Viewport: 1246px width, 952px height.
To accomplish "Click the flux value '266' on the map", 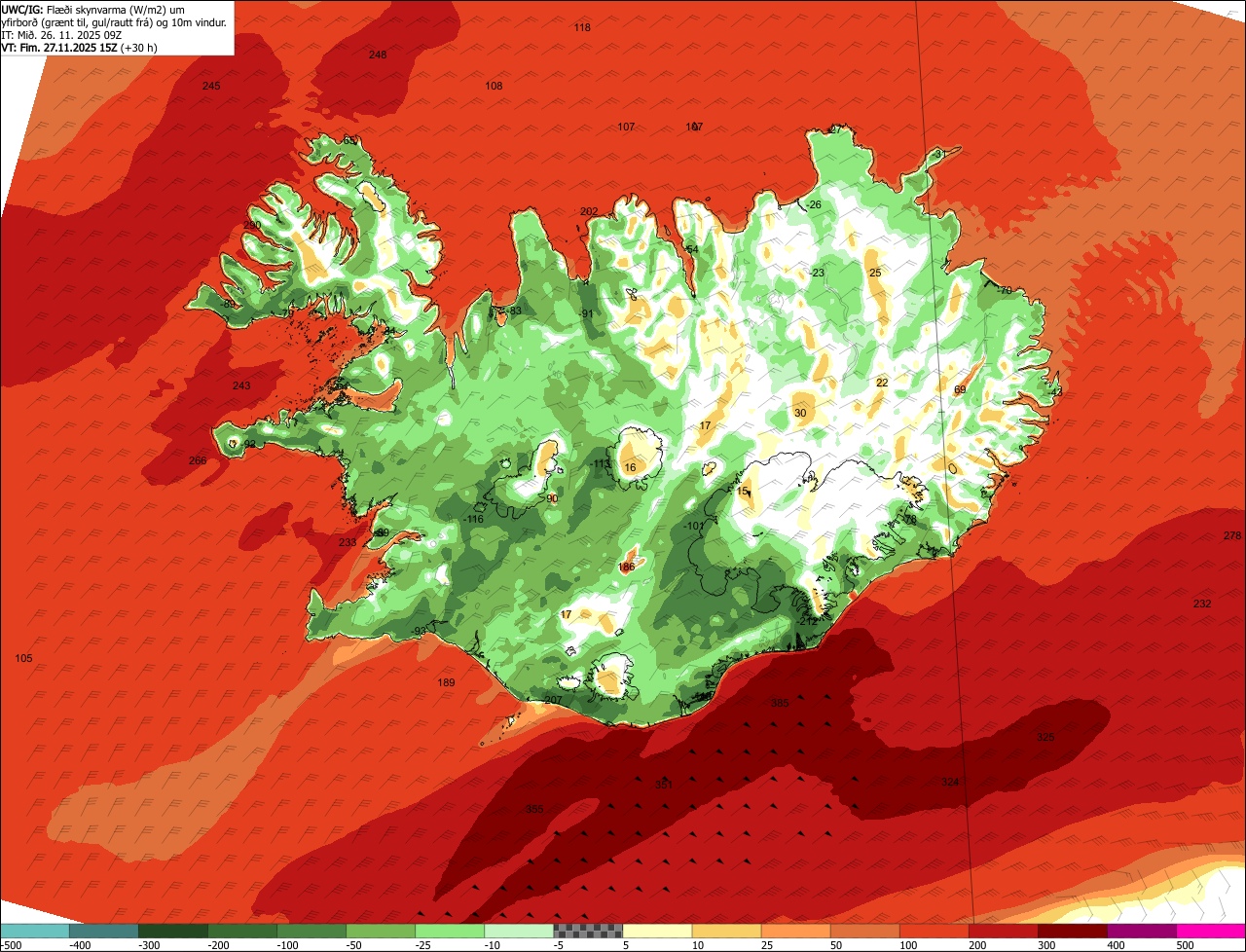I will [198, 460].
